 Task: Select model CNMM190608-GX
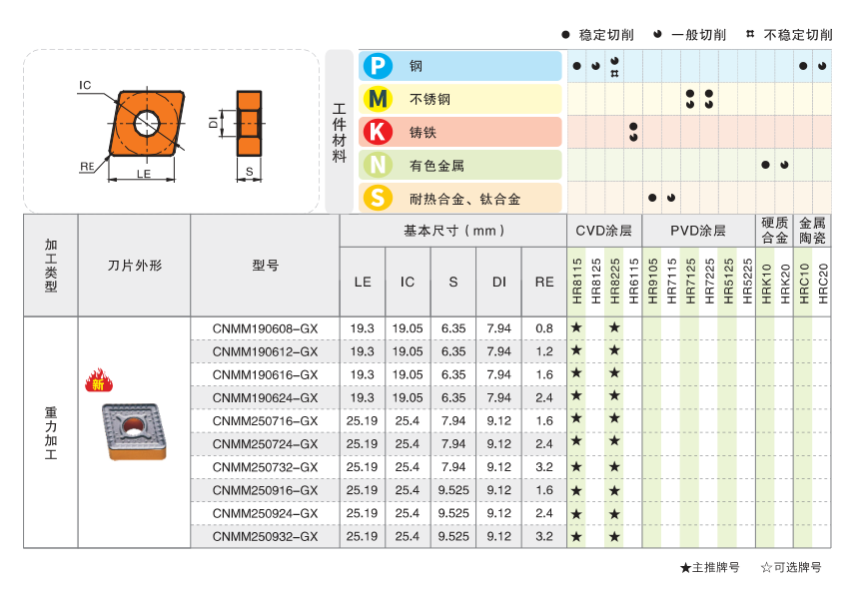[265, 329]
